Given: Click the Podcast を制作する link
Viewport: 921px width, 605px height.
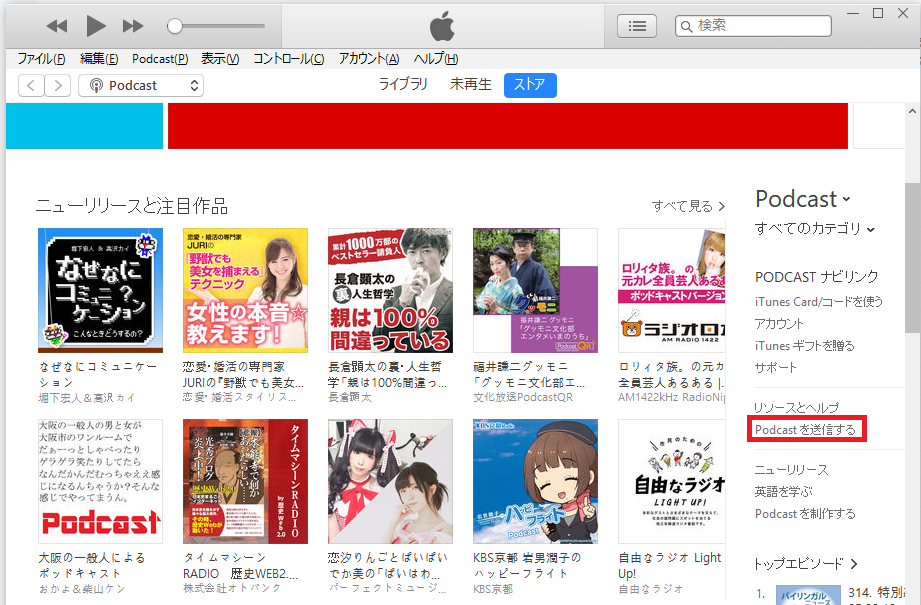Looking at the screenshot, I should [x=805, y=514].
